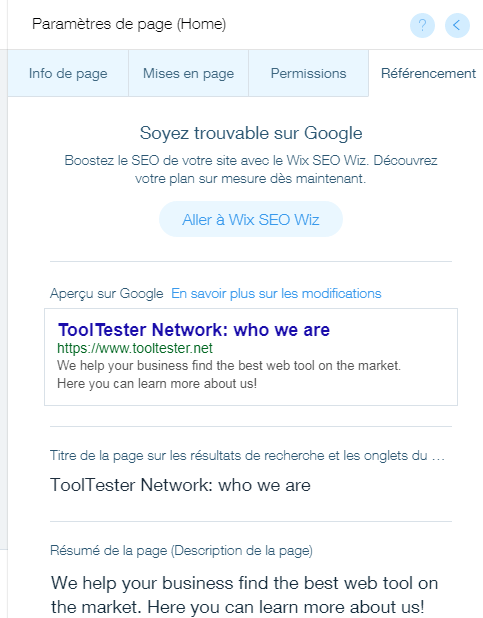Image resolution: width=483 pixels, height=618 pixels.
Task: Click the truncated Titre de la page label
Action: (247, 455)
